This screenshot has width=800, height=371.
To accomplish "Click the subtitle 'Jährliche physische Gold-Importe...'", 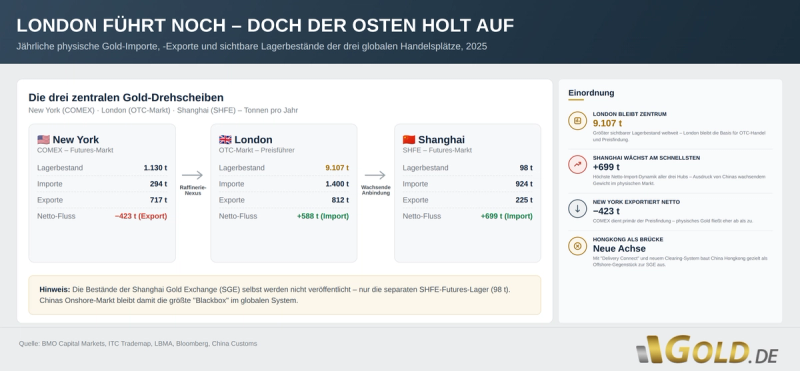I will [252, 46].
